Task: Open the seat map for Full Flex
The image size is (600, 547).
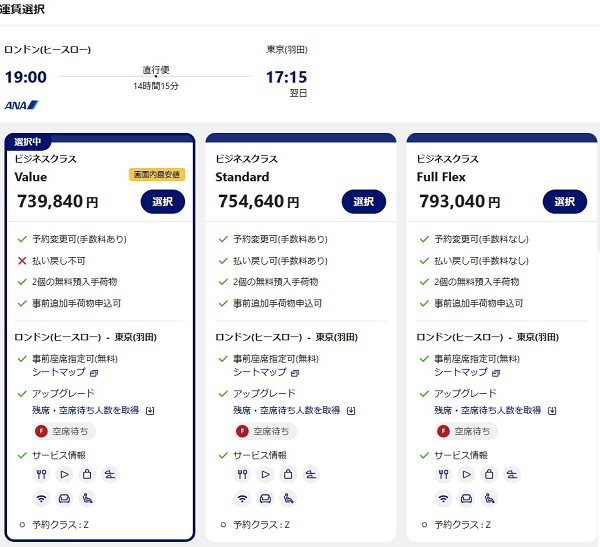Action: [466, 372]
